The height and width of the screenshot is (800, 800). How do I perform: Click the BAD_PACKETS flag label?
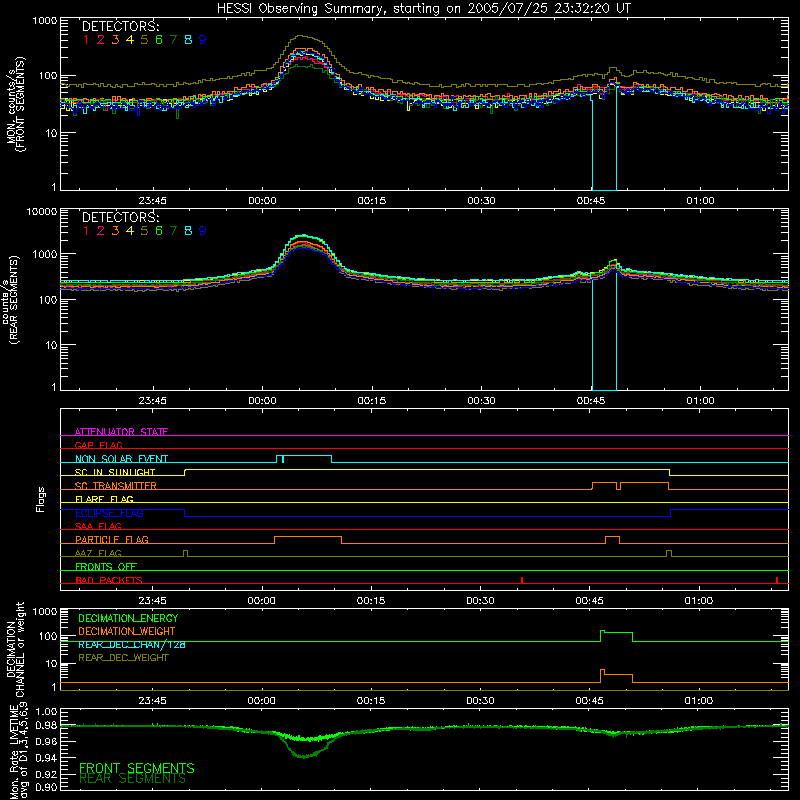coord(109,580)
